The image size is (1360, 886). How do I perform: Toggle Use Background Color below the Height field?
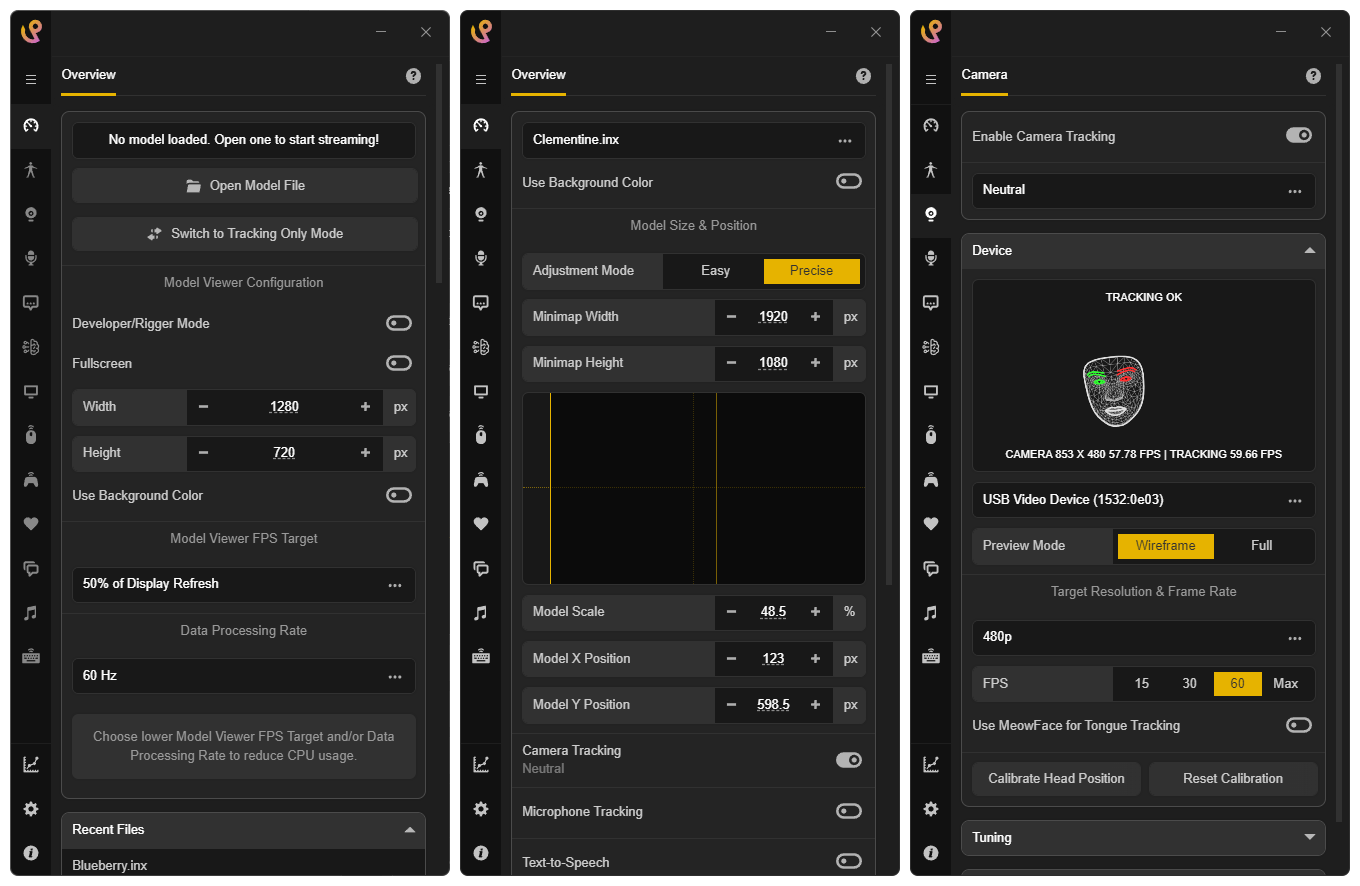[399, 495]
